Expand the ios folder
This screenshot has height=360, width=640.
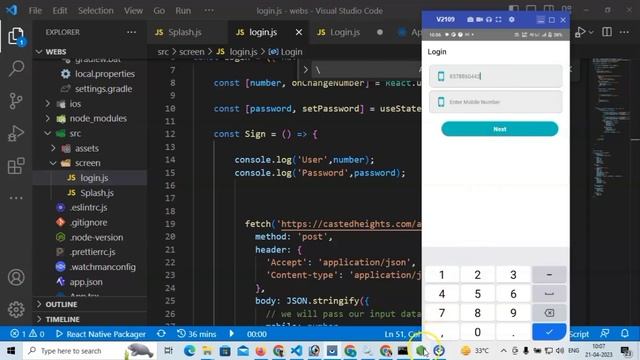(75, 104)
